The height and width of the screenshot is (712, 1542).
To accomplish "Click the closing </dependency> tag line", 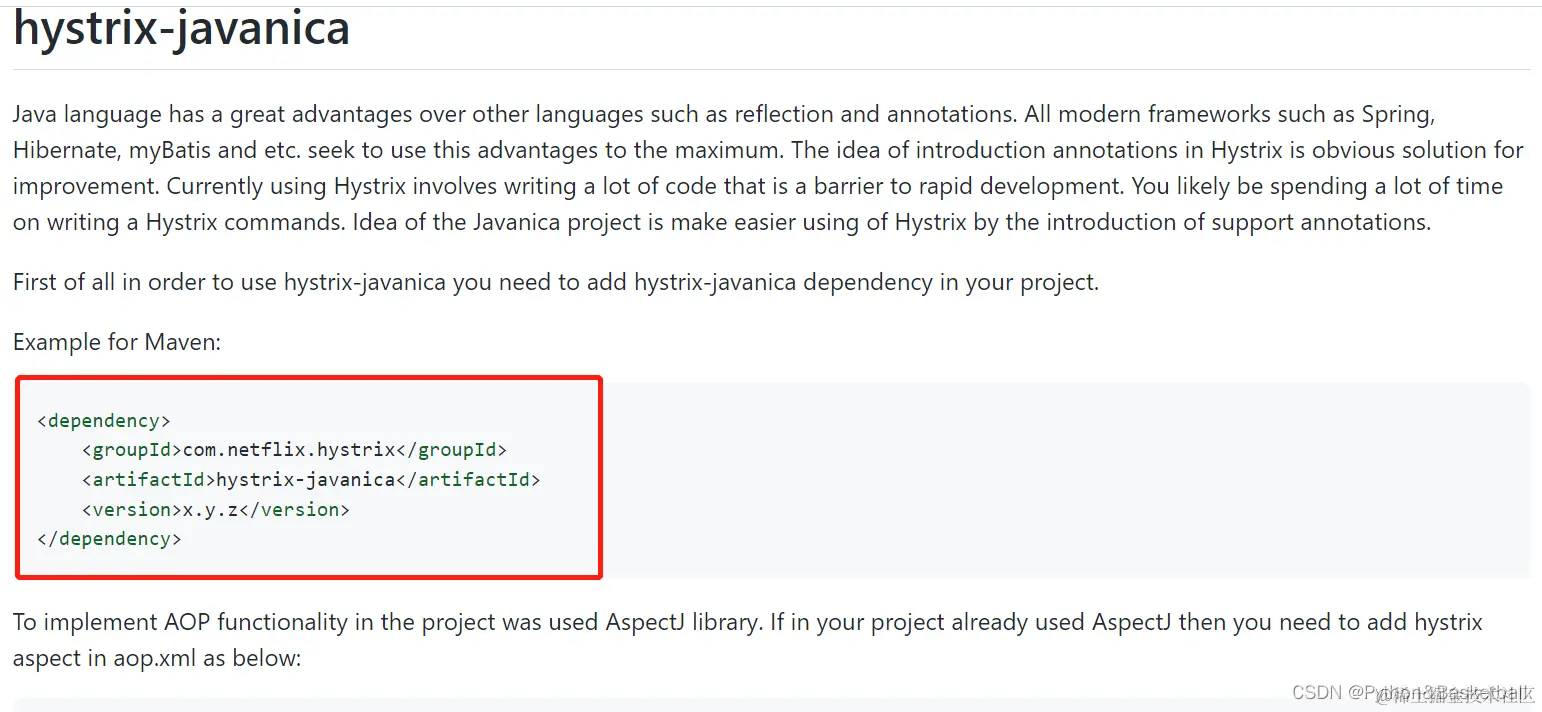I will pos(109,539).
